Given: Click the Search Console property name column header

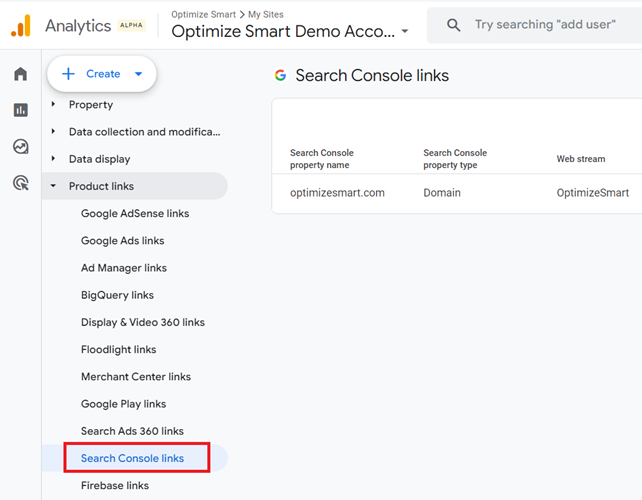Looking at the screenshot, I should tap(322, 159).
